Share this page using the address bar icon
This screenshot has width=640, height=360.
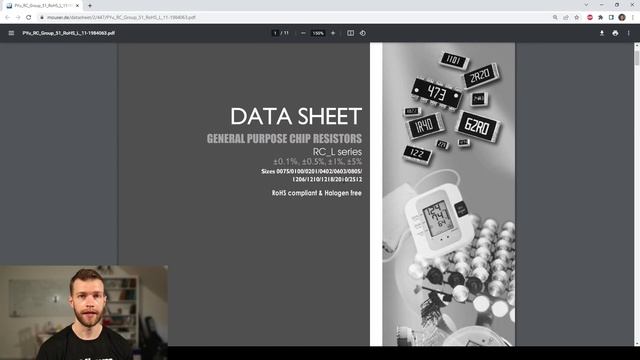pyautogui.click(x=566, y=18)
